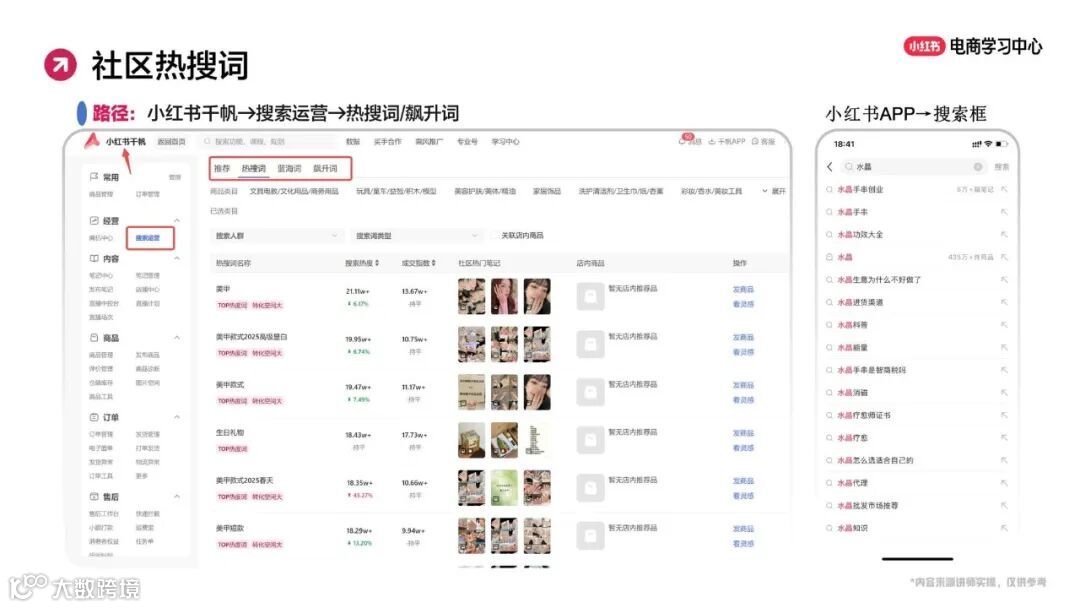
Task: Tap fill-in arrow beside 水晶手串创业
Action: tap(1004, 189)
